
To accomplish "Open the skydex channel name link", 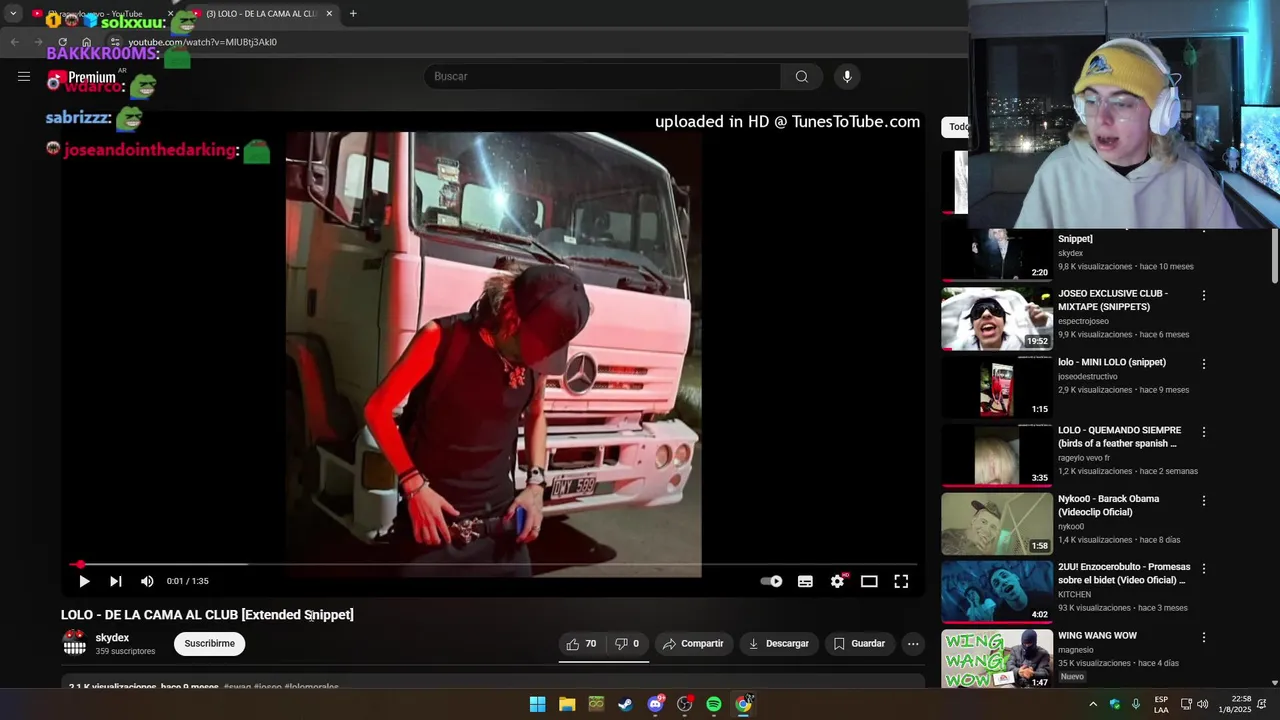I will (x=112, y=638).
